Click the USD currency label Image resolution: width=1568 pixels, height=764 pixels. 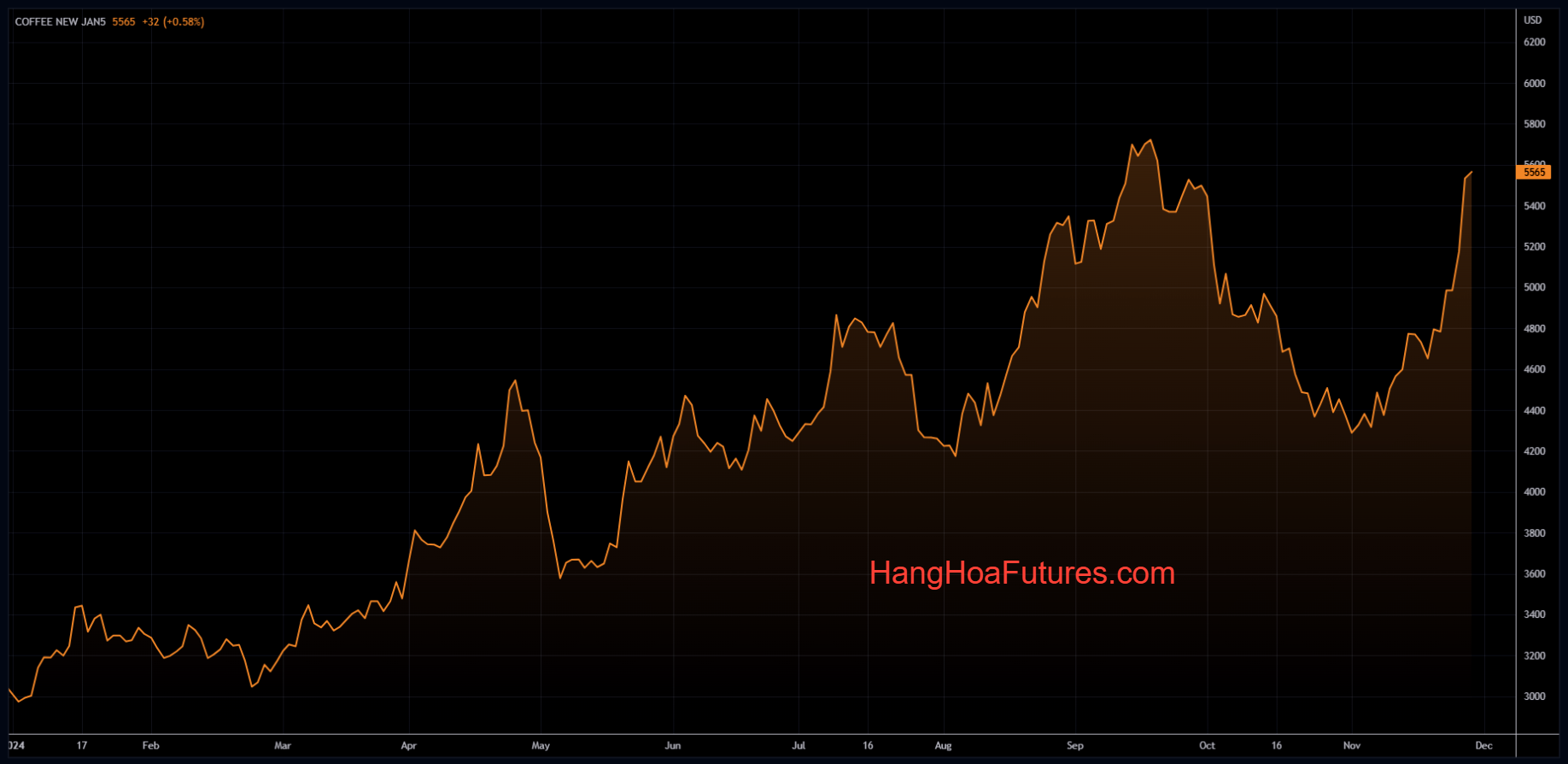click(x=1533, y=20)
